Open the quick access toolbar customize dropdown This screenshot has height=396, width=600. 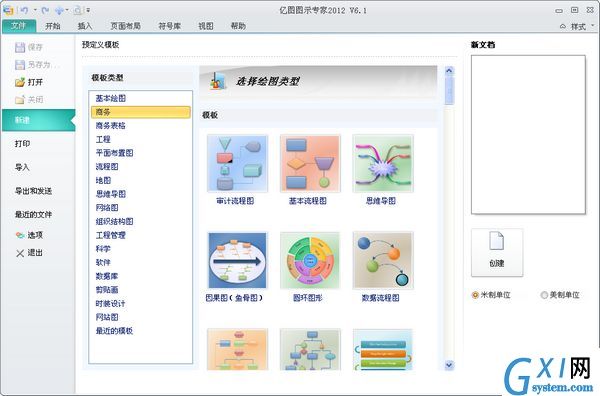click(88, 10)
